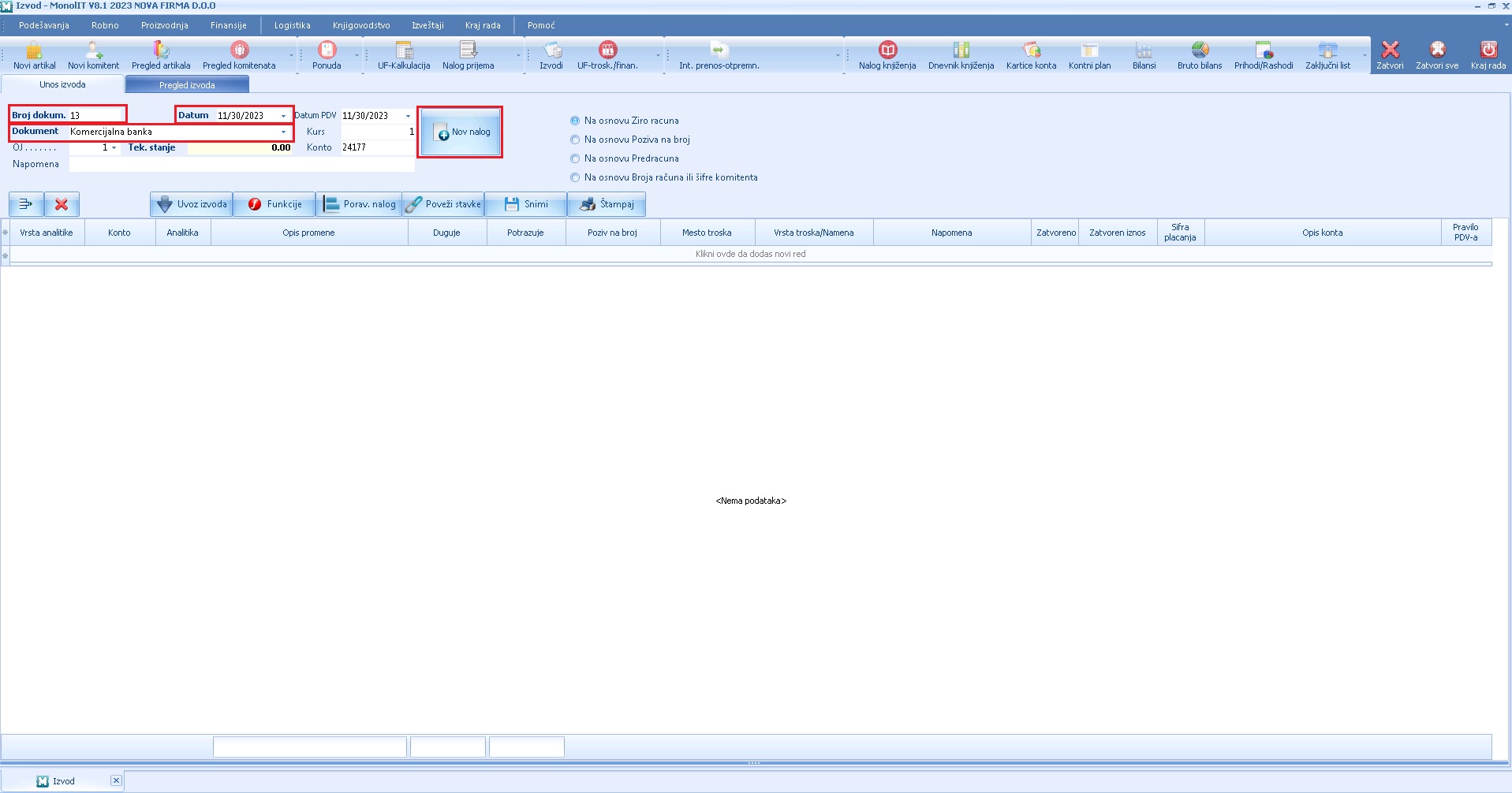Screen dimensions: 1512x793
Task: Click the Kurs input field
Action: [x=377, y=132]
